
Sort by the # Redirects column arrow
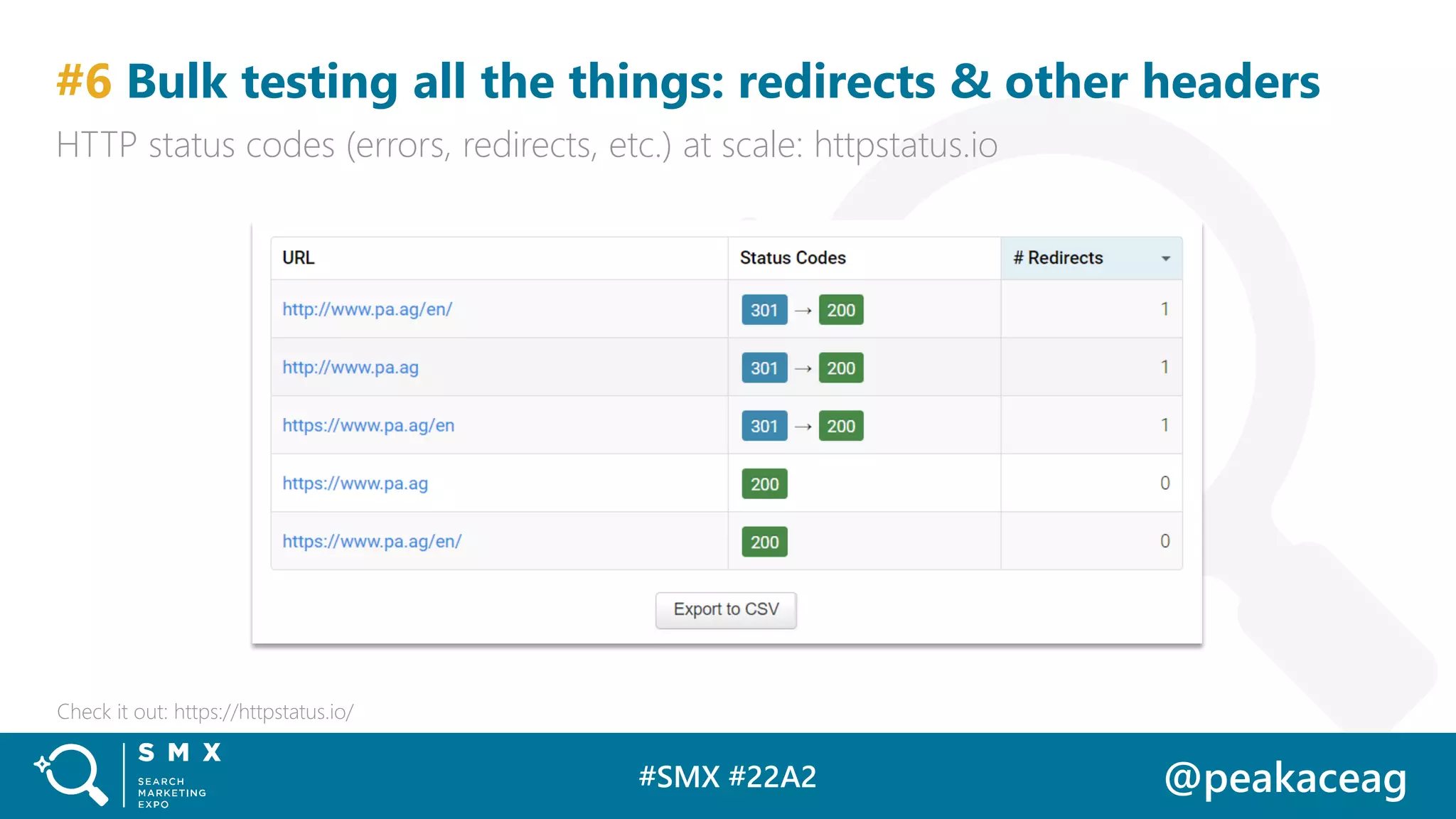1166,259
